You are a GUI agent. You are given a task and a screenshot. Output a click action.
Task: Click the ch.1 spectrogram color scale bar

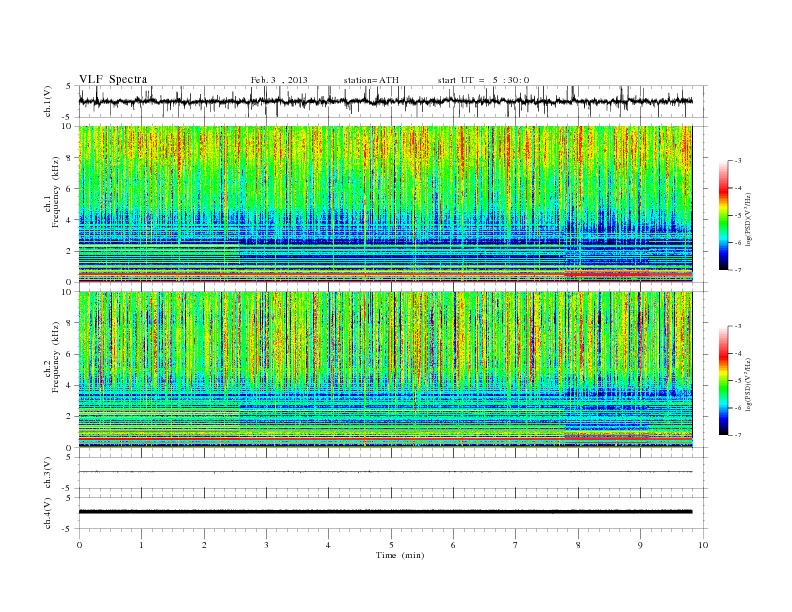tap(724, 215)
